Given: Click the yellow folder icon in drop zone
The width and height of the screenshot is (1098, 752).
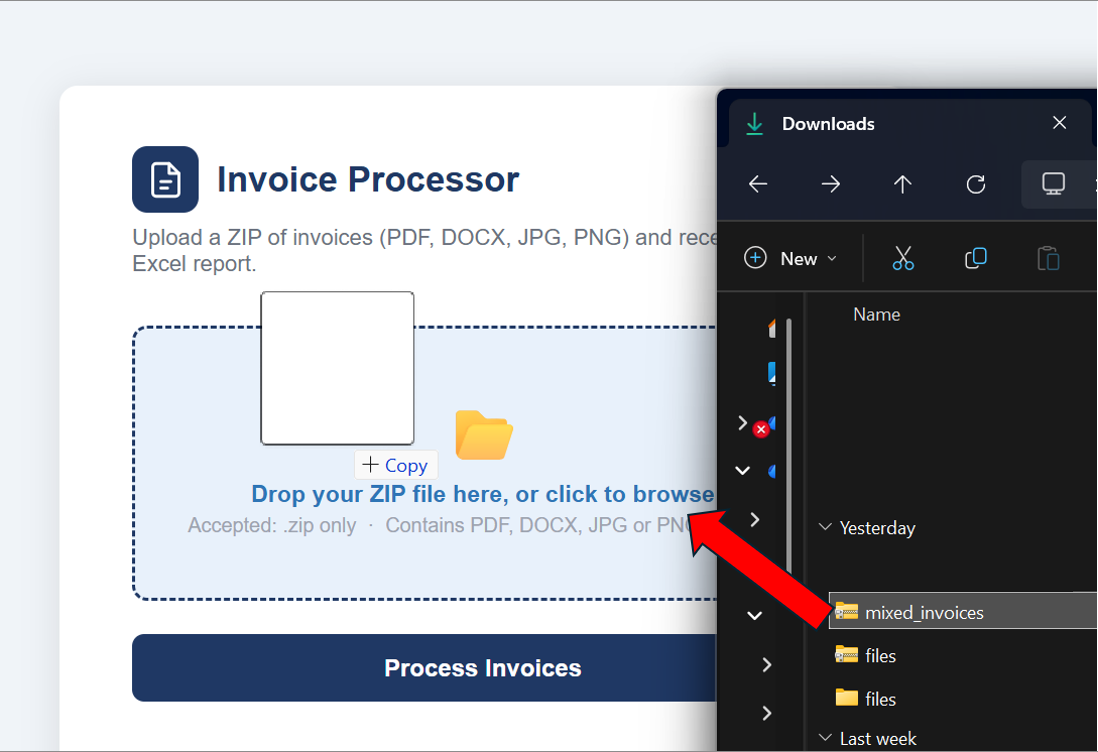Looking at the screenshot, I should (484, 435).
